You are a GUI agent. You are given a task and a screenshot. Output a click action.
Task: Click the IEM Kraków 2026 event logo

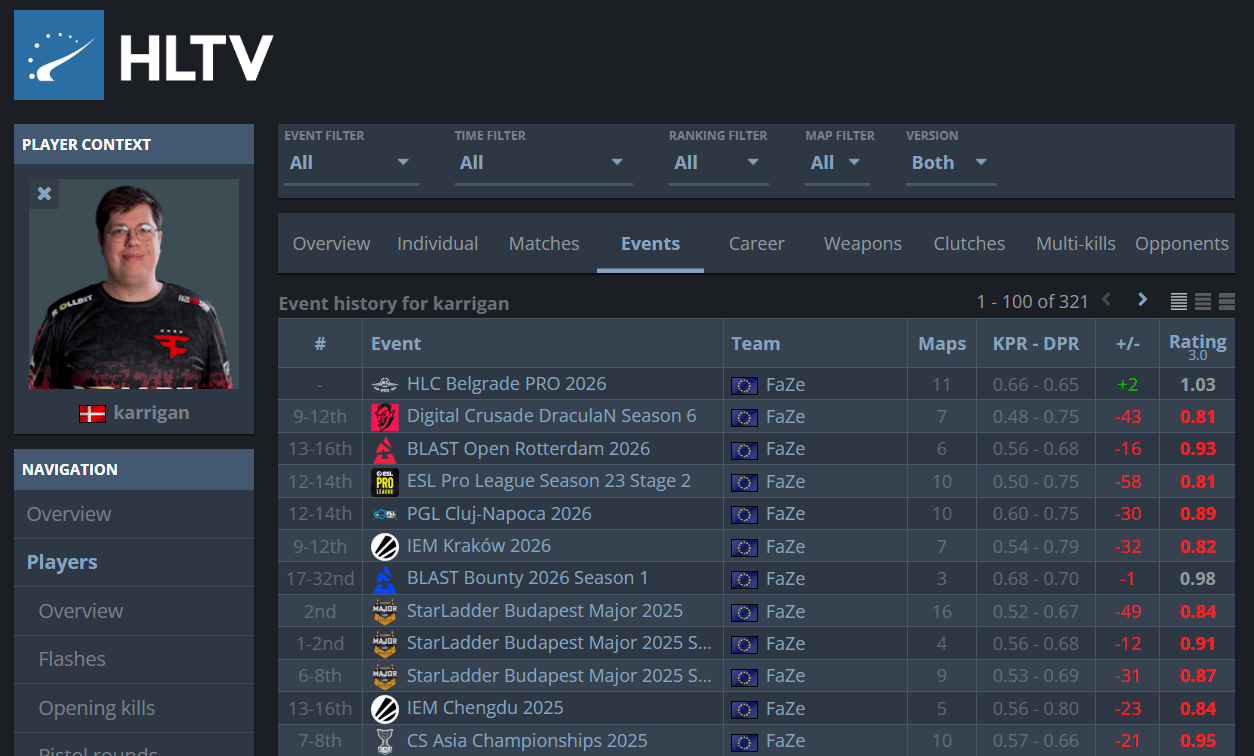click(385, 547)
